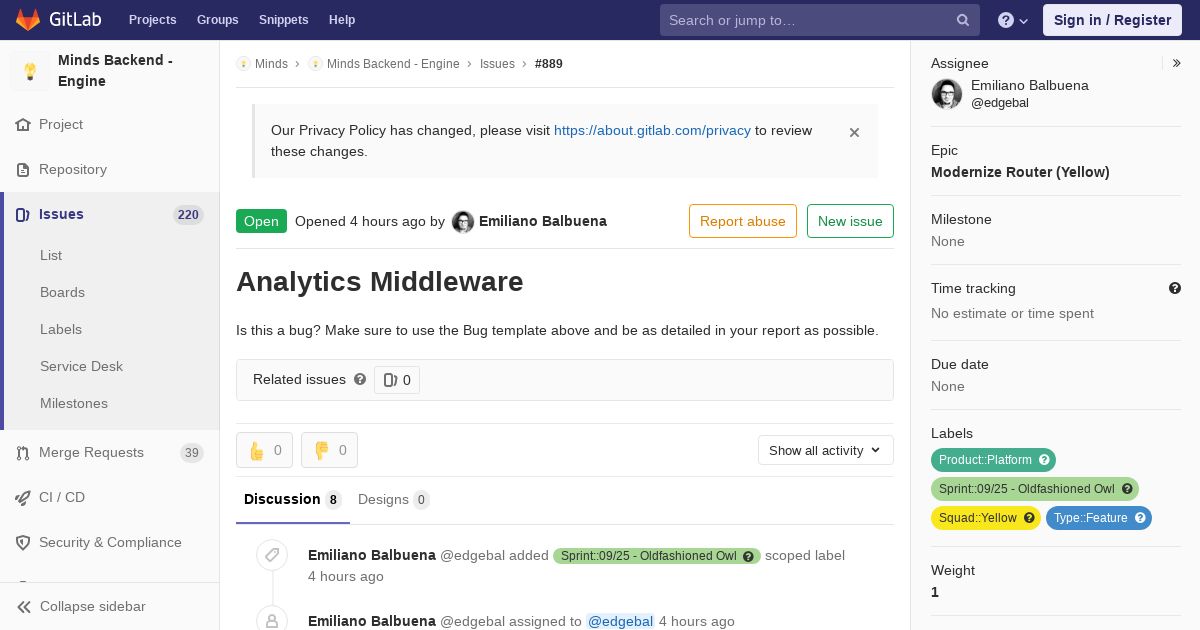This screenshot has height=630, width=1200.
Task: Click the search magnifier icon
Action: click(963, 20)
